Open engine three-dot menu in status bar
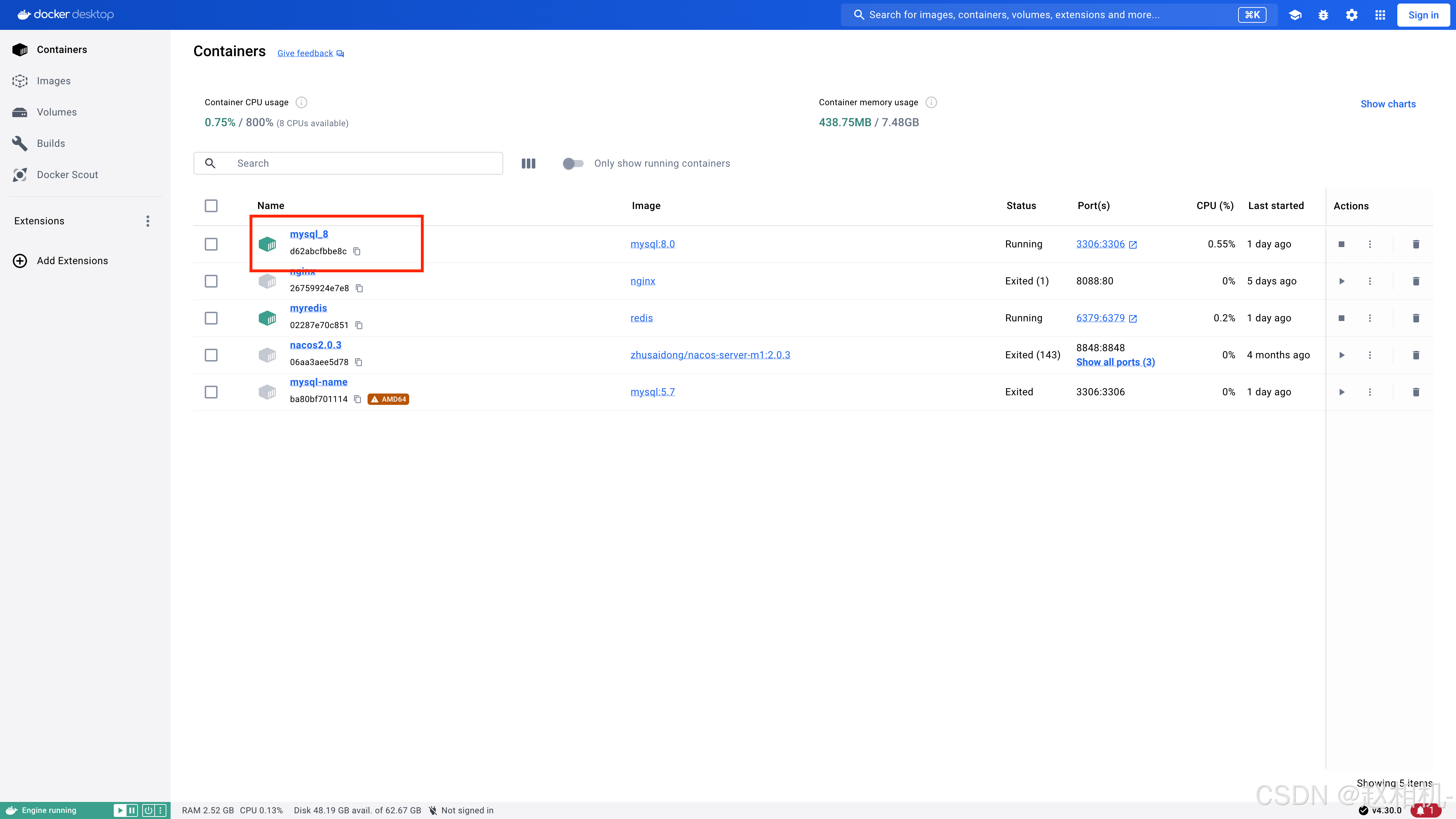This screenshot has height=819, width=1456. pos(161,810)
